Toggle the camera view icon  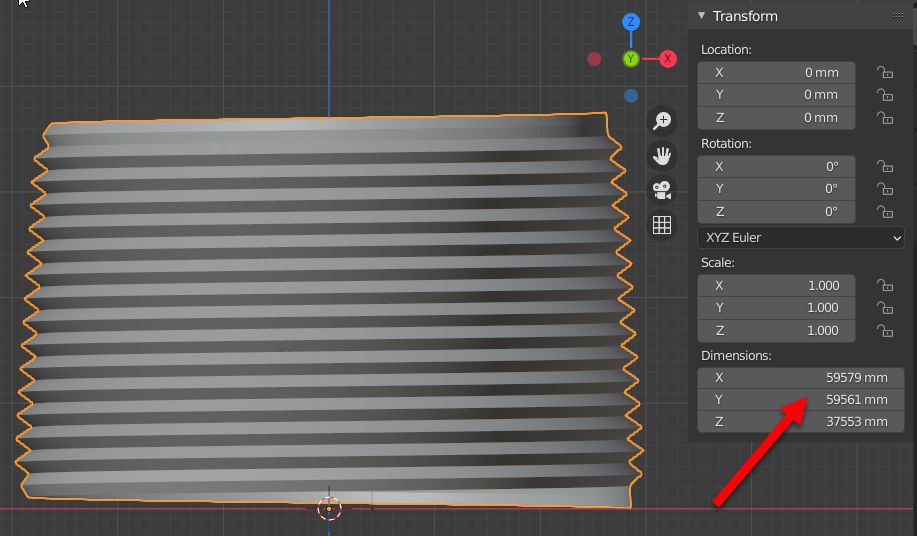[x=662, y=190]
